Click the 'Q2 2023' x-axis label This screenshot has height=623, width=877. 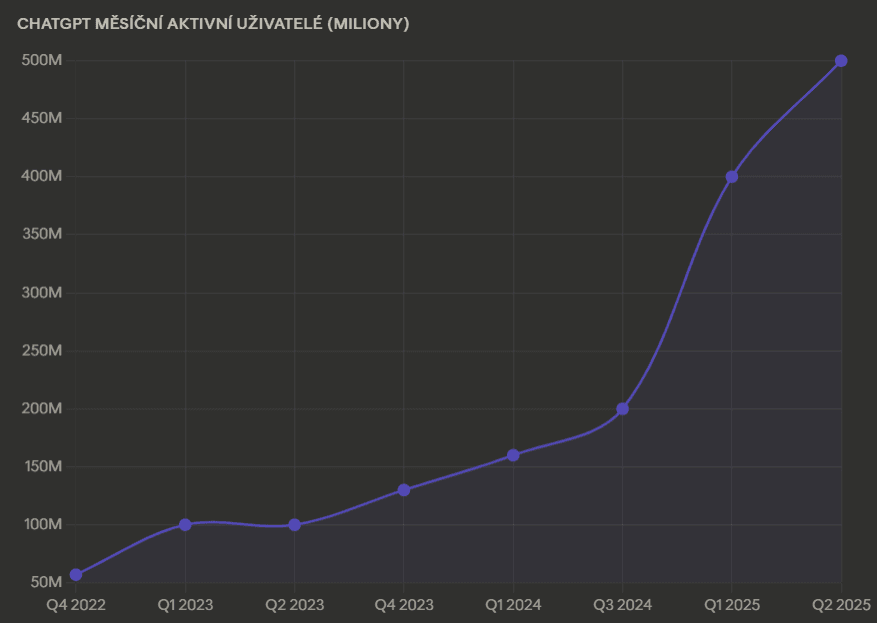(295, 605)
